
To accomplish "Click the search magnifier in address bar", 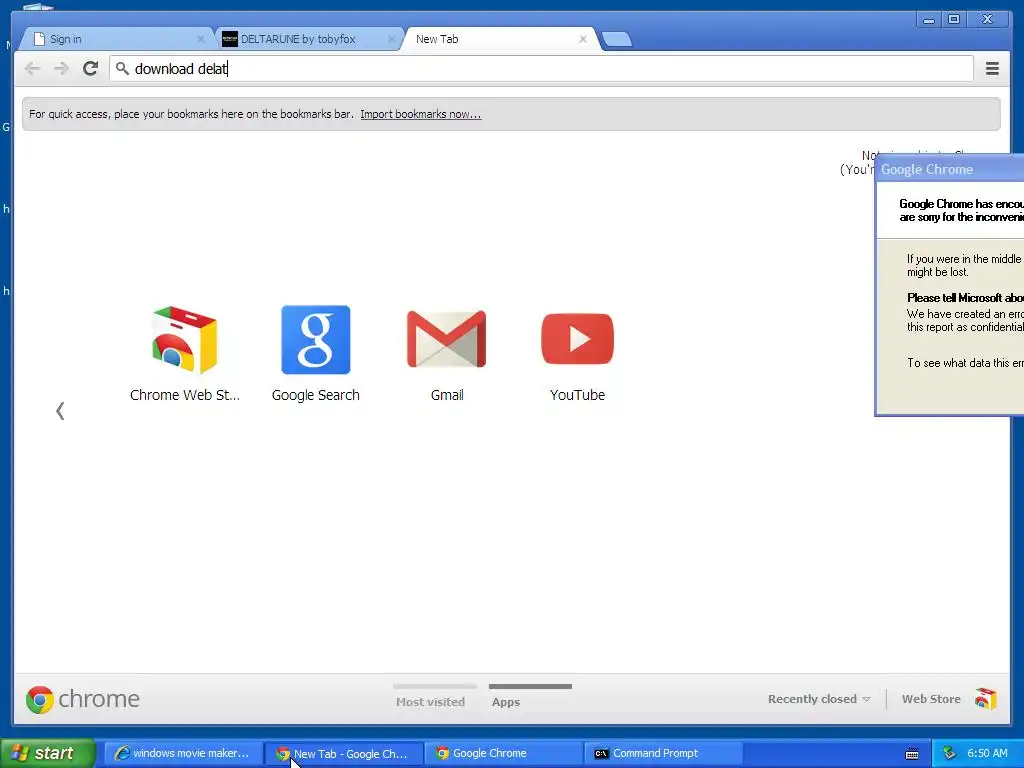I will tap(122, 68).
